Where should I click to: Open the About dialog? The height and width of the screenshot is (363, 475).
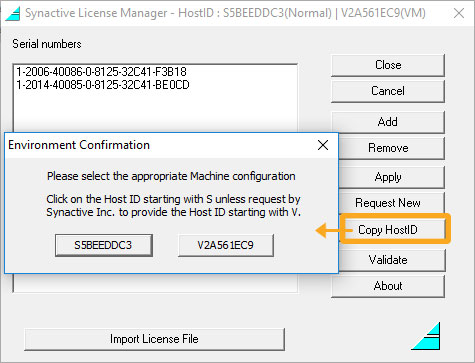point(388,286)
